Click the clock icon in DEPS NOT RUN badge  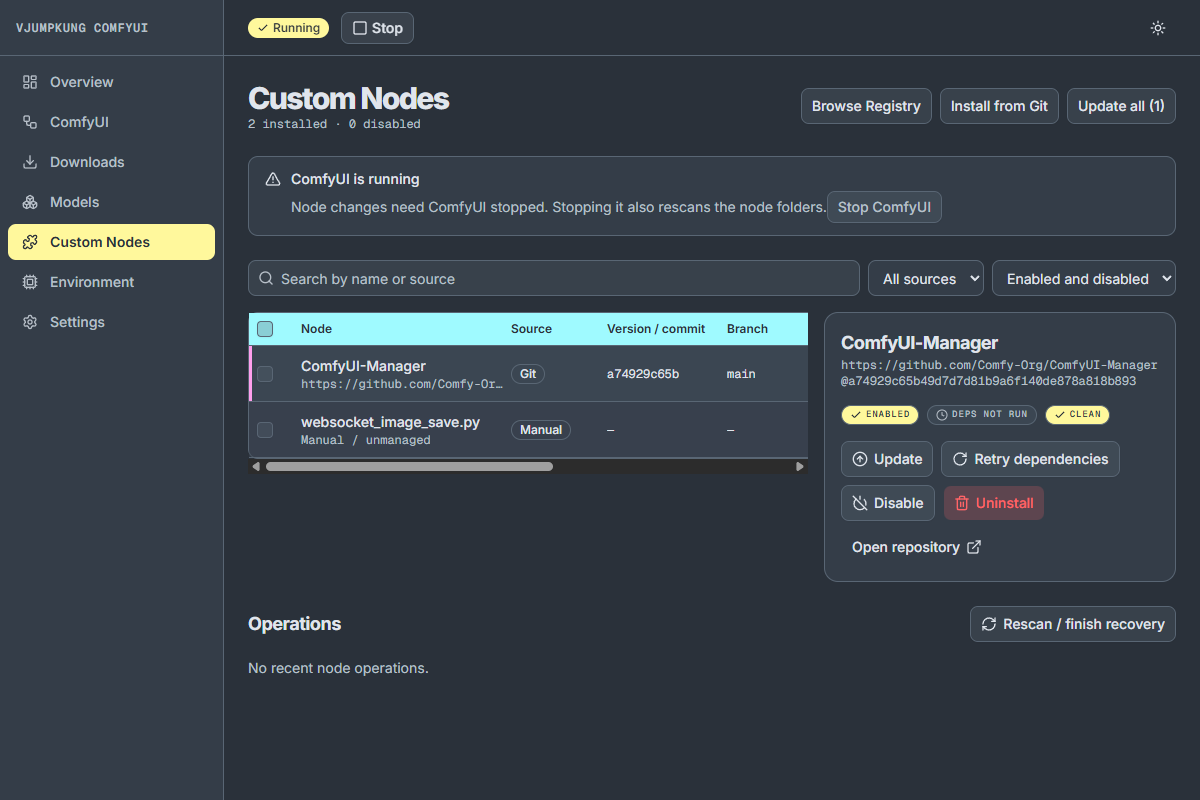941,414
